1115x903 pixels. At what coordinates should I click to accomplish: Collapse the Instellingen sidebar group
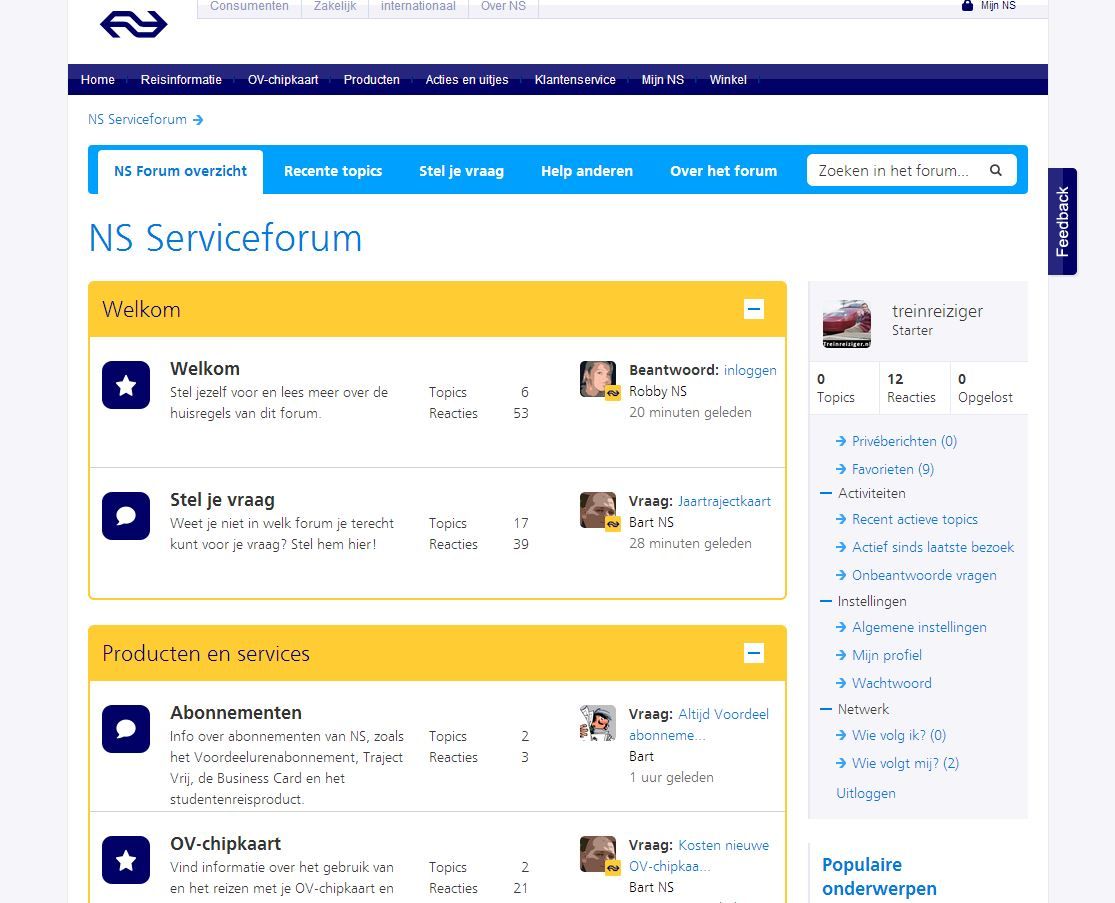tap(826, 601)
